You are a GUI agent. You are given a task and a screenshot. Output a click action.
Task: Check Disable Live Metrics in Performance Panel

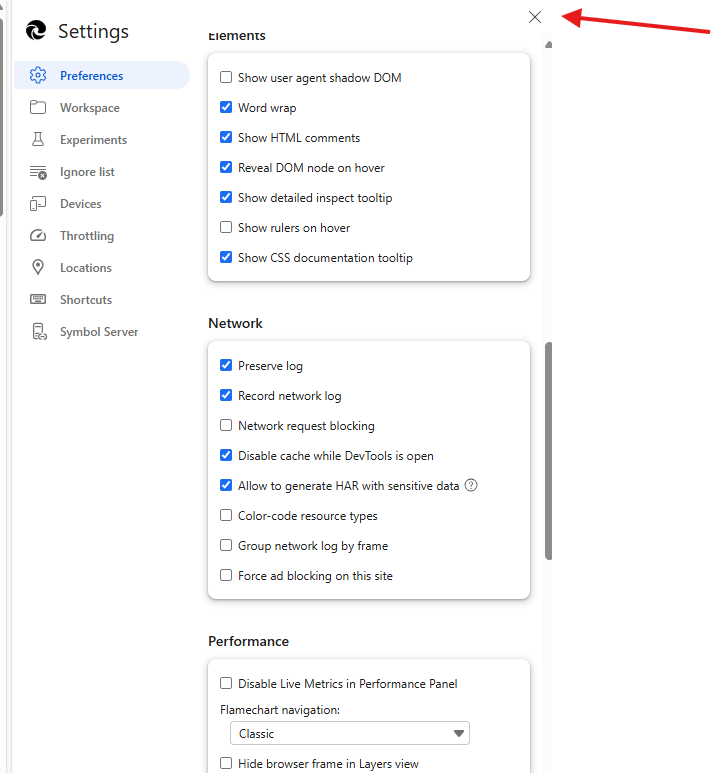pos(226,684)
